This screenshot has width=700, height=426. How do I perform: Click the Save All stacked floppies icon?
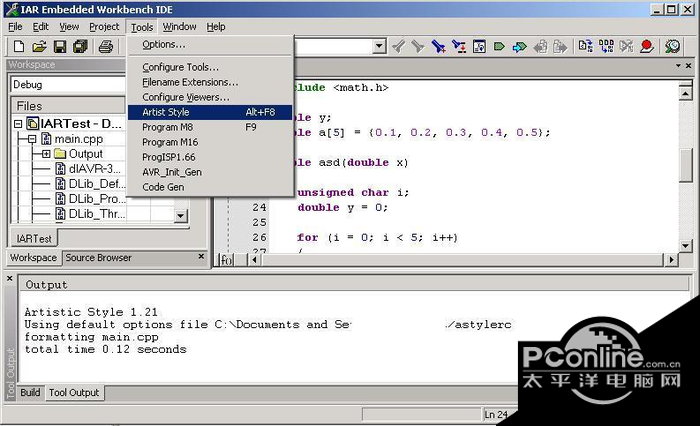[x=80, y=46]
